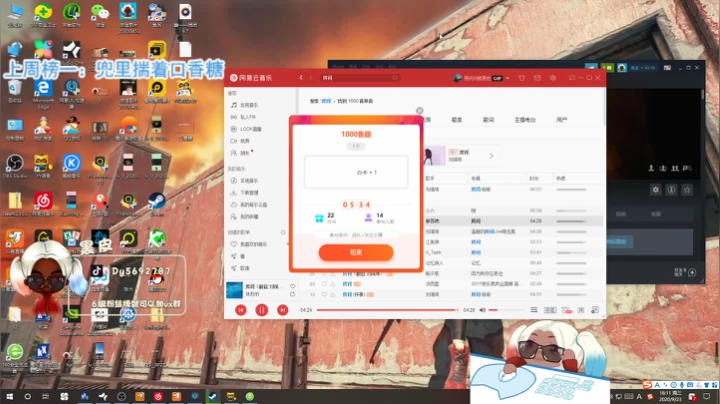Open the notification center in system tray
The image size is (720, 404).
coord(707,396)
